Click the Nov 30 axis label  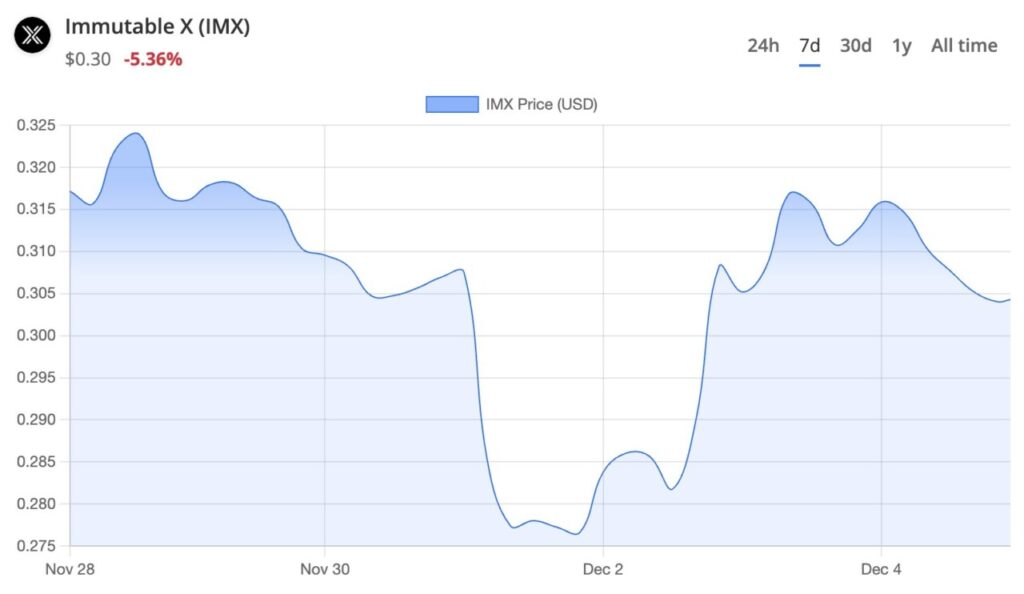(325, 569)
